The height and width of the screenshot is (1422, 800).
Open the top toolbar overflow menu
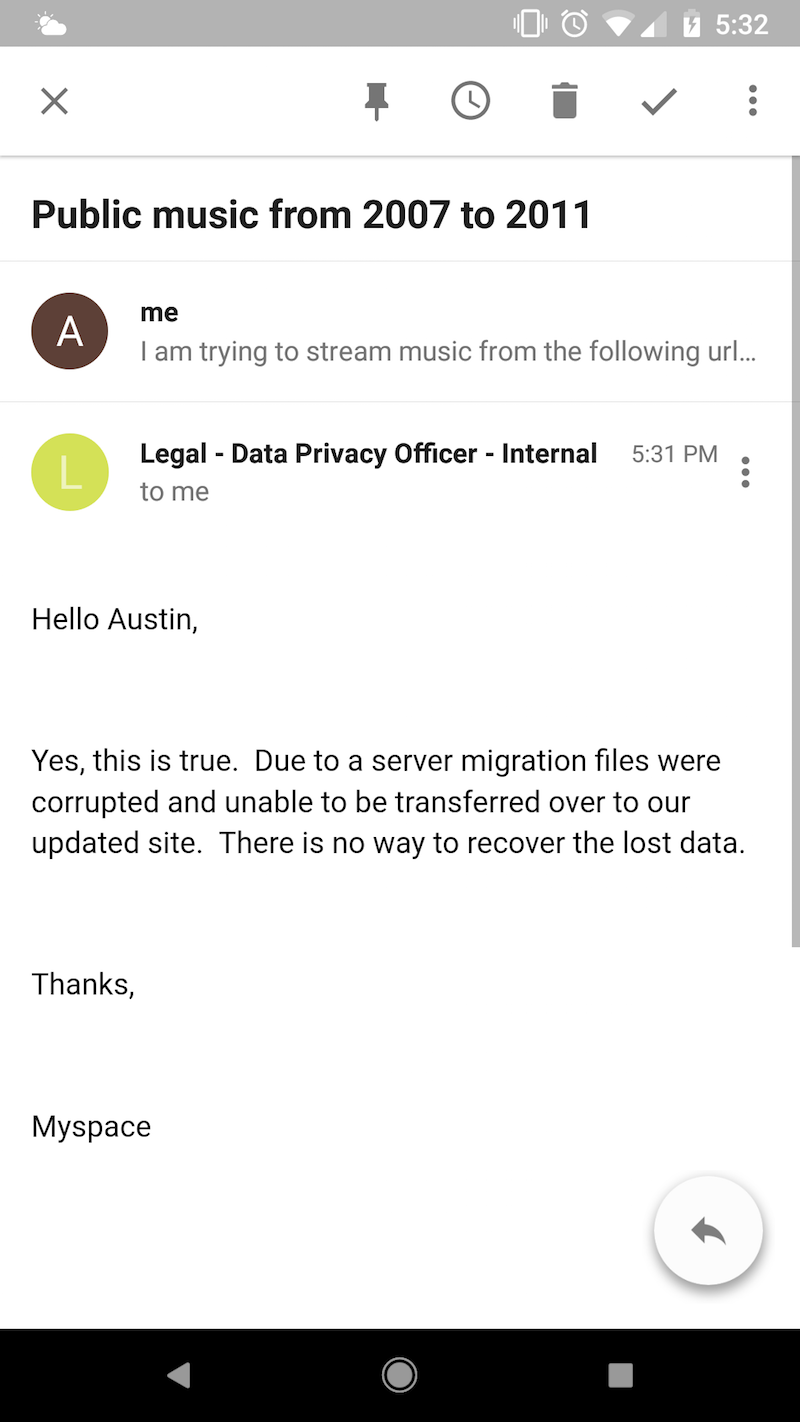(x=752, y=101)
